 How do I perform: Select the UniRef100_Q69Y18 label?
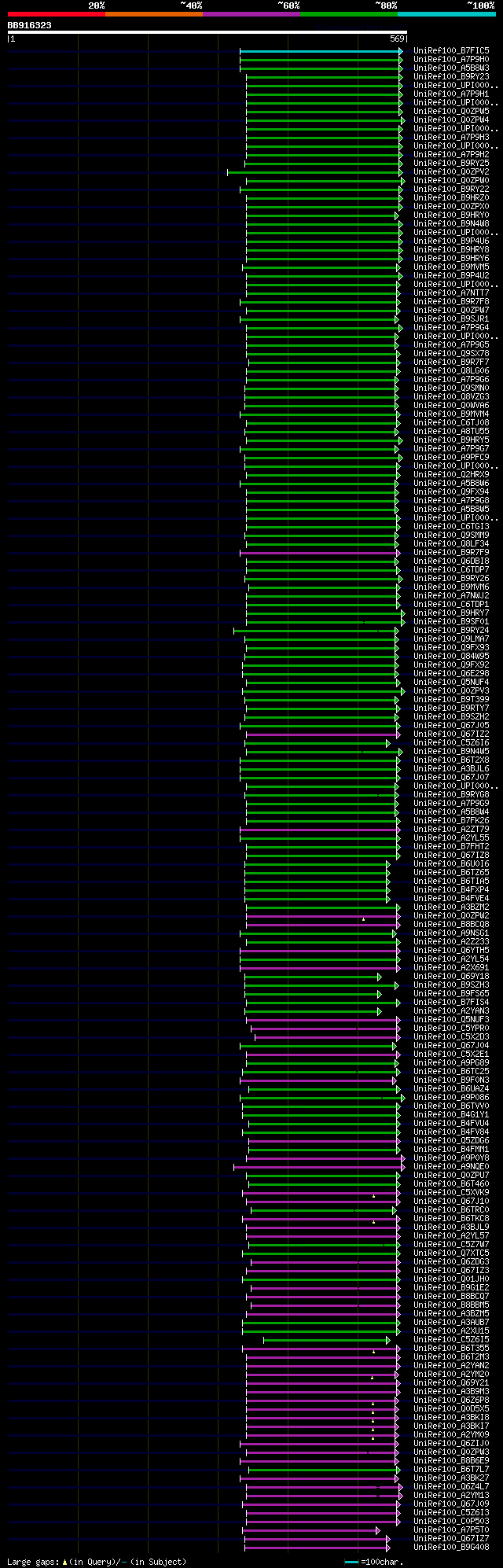[451, 977]
